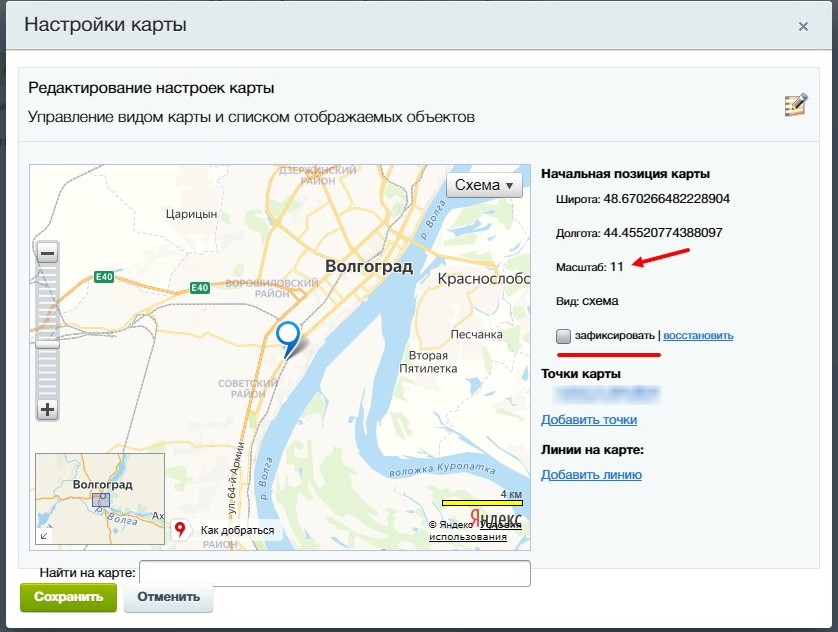838x632 pixels.
Task: Click the notepad edit icon in header
Action: [x=795, y=105]
